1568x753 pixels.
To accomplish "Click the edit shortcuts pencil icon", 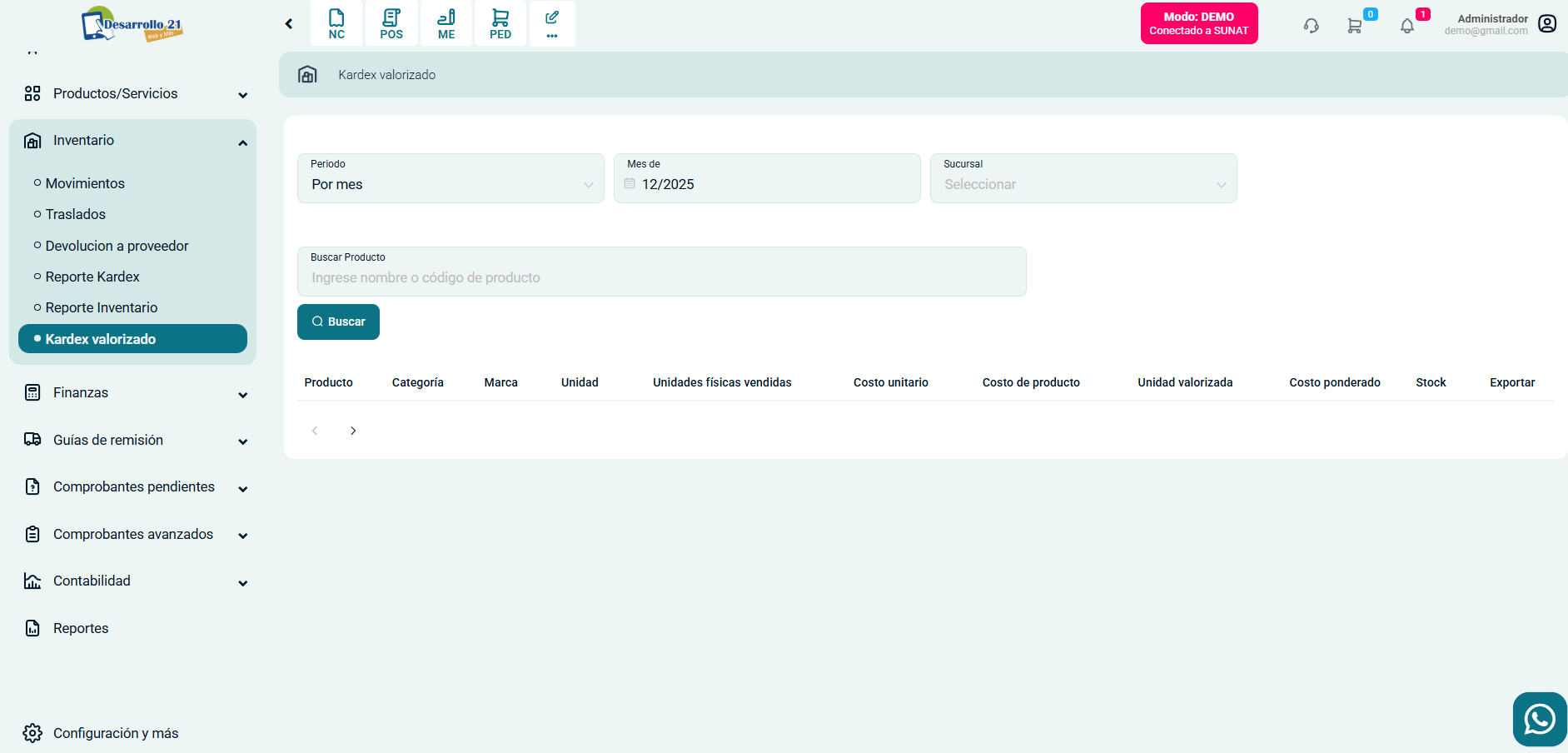I will point(552,23).
